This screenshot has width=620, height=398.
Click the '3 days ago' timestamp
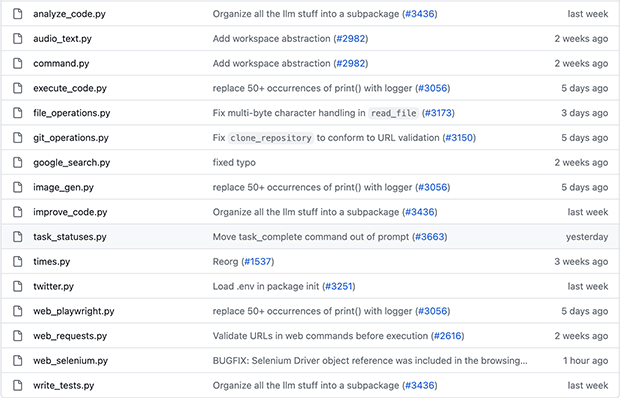point(584,113)
